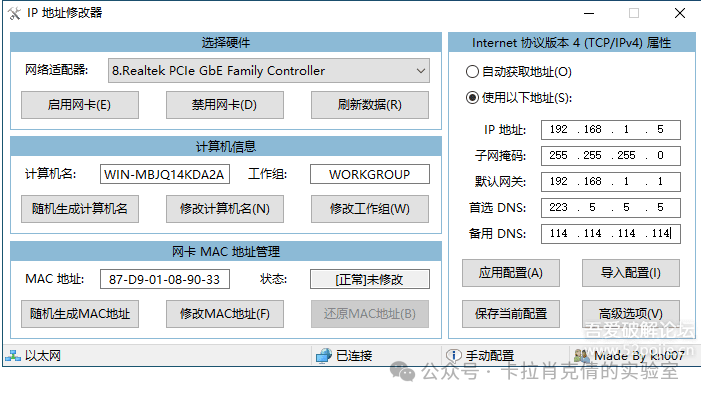
Task: Click 启用网卡(E) button
Action: coord(80,105)
